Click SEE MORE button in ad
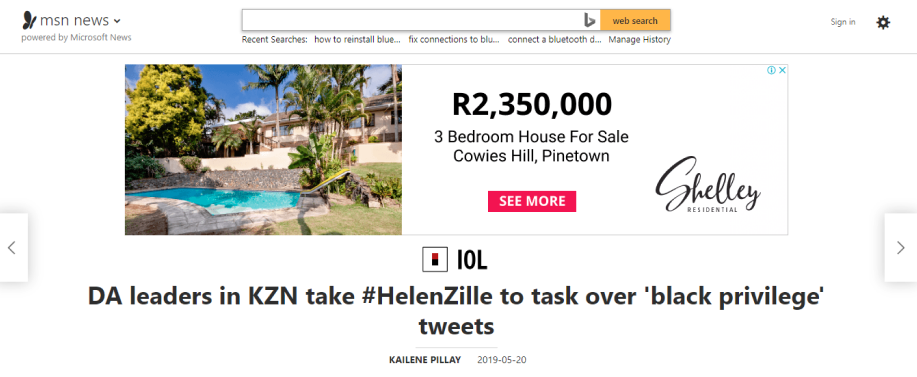Viewport: 917px width, 377px height. pyautogui.click(x=532, y=201)
